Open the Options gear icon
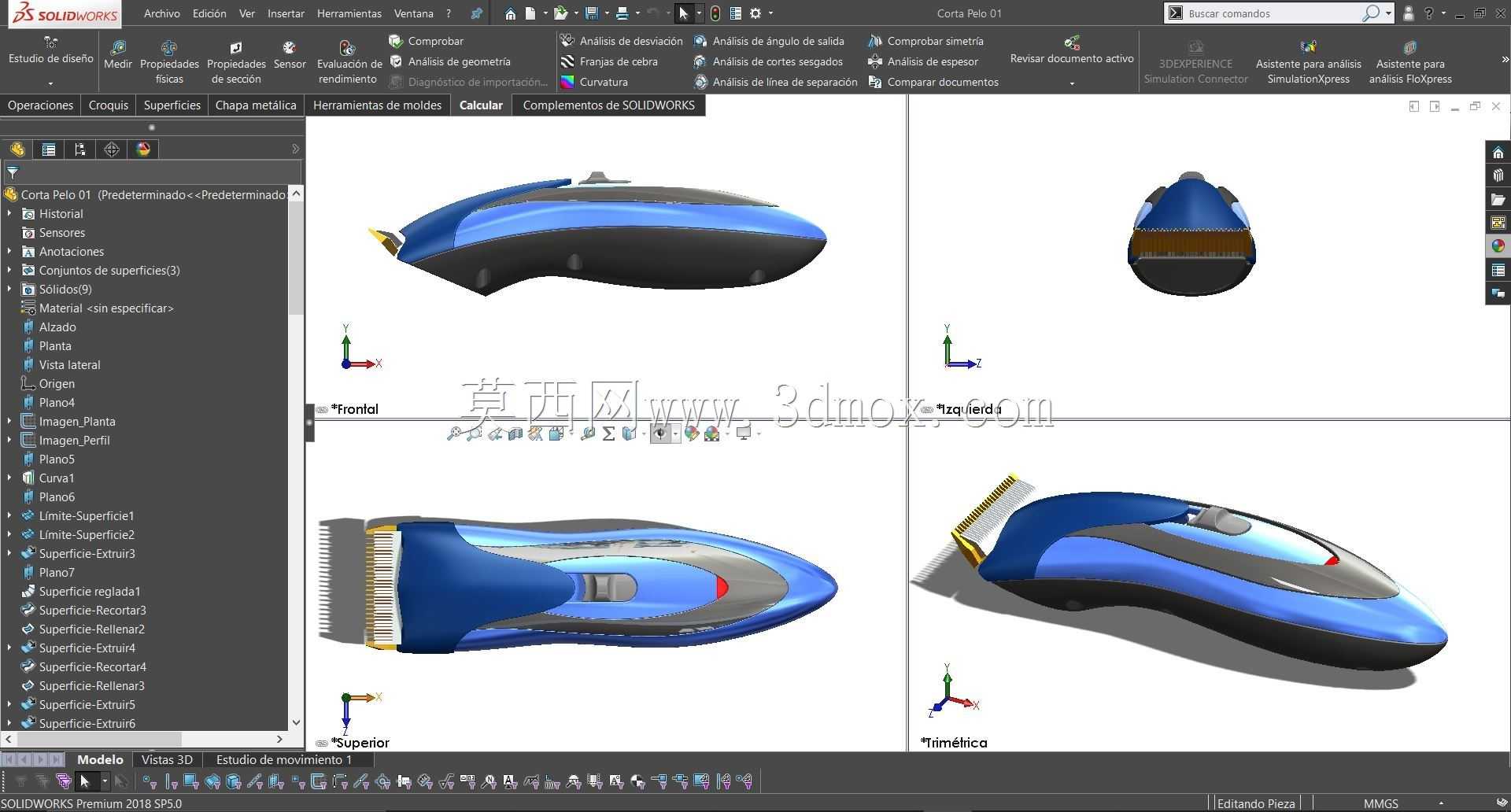Screen dimensions: 1511x812 [x=755, y=13]
